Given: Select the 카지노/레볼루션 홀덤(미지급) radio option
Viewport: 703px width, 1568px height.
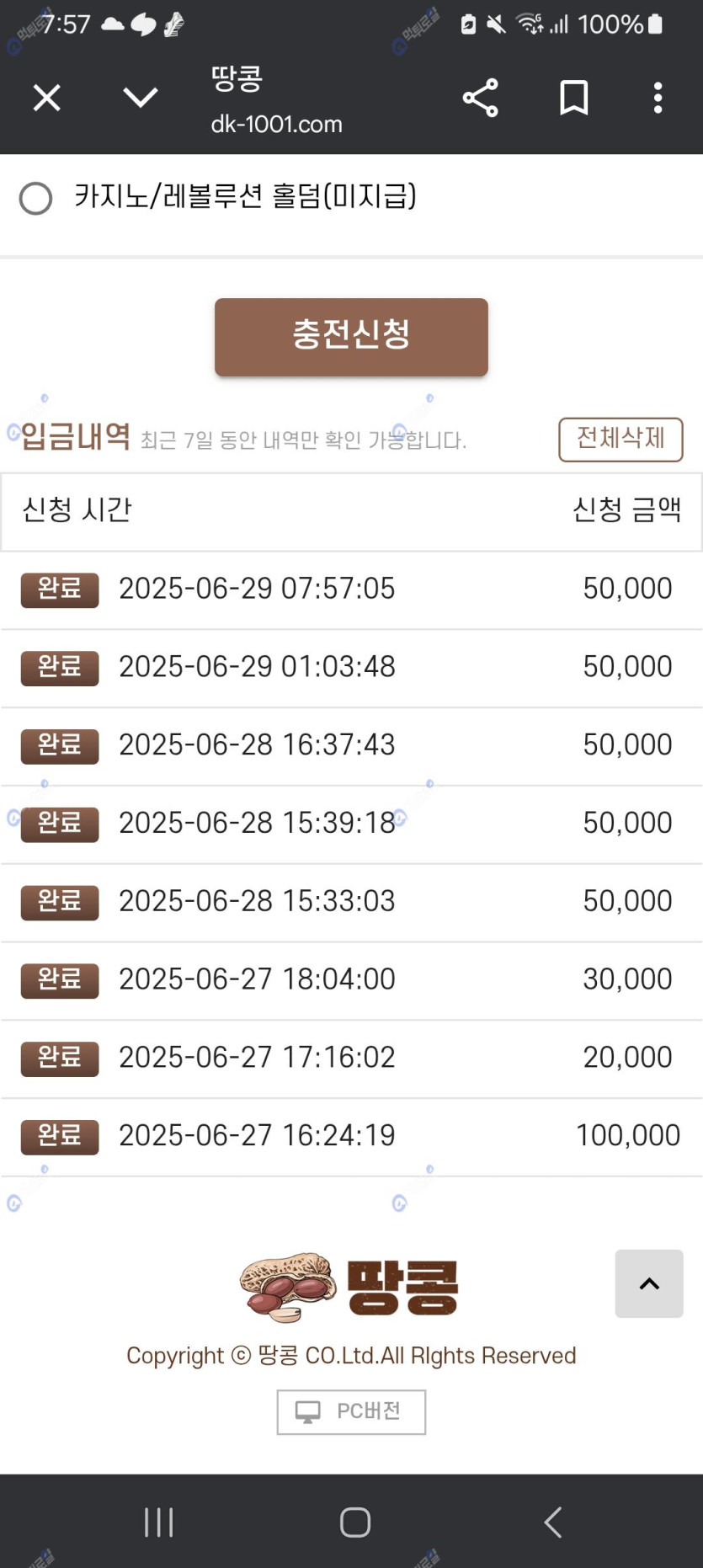Looking at the screenshot, I should [36, 199].
